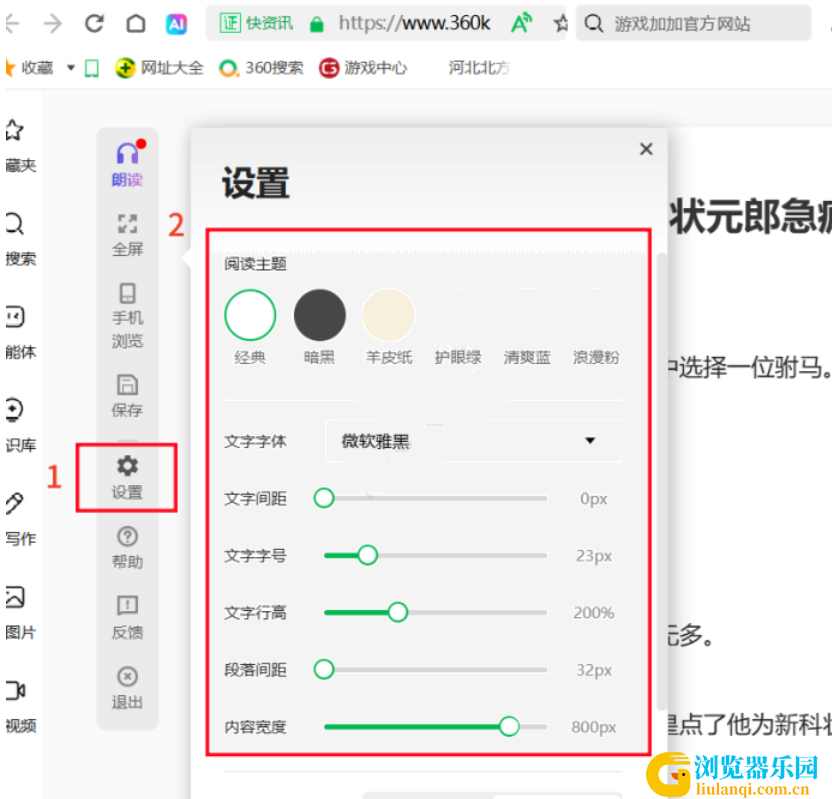Screen dimensions: 832x799
Task: Click the 快资讯 certified site badge
Action: [256, 23]
